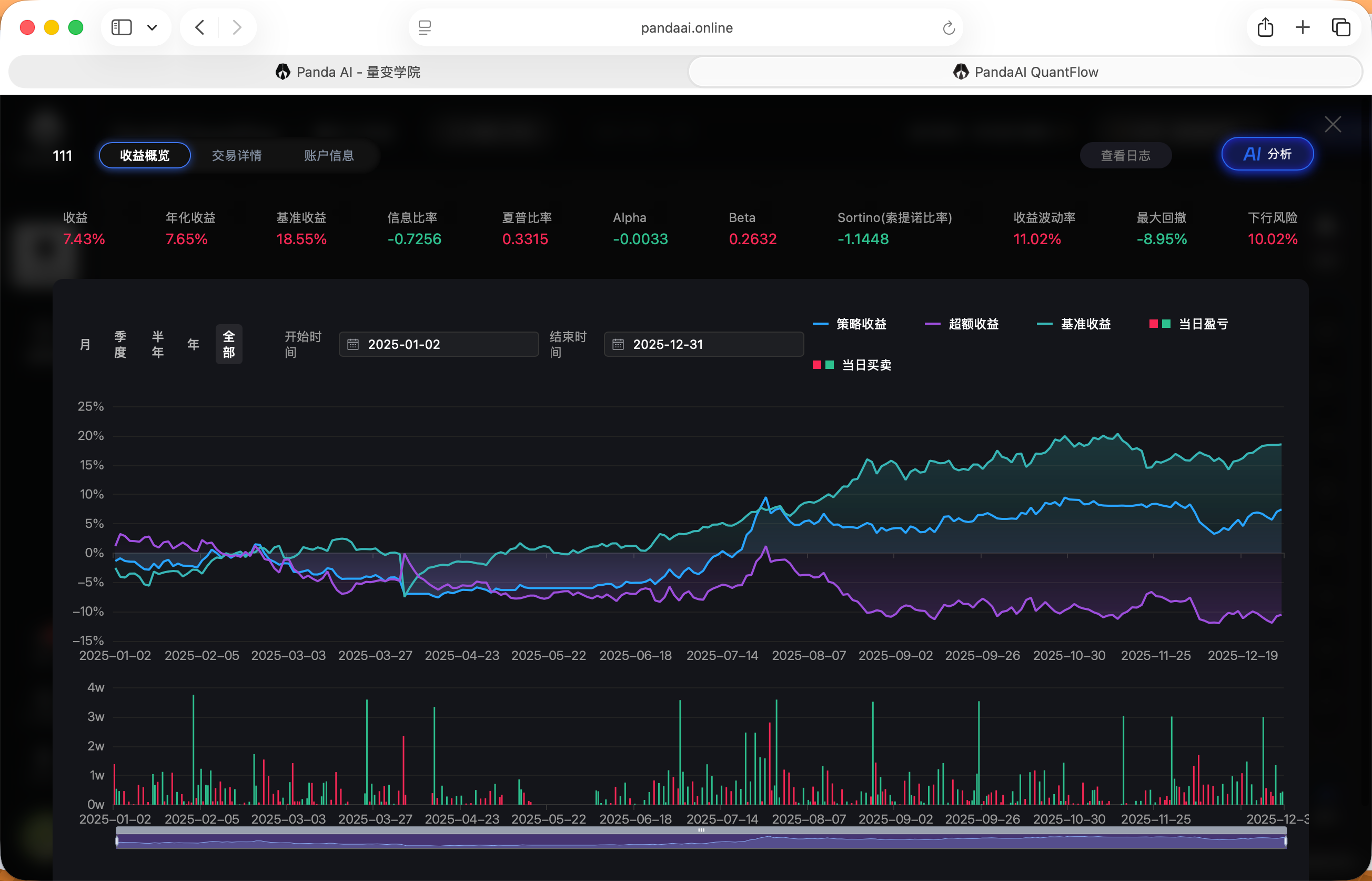The width and height of the screenshot is (1372, 881).
Task: Select the 月 time range
Action: click(x=85, y=344)
